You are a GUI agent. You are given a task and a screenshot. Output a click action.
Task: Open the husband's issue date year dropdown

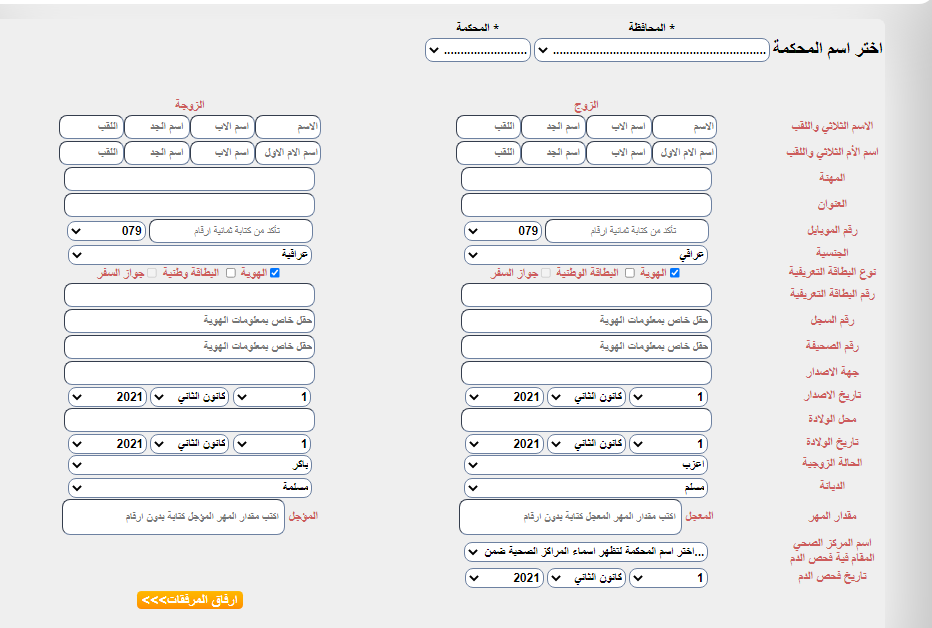504,397
